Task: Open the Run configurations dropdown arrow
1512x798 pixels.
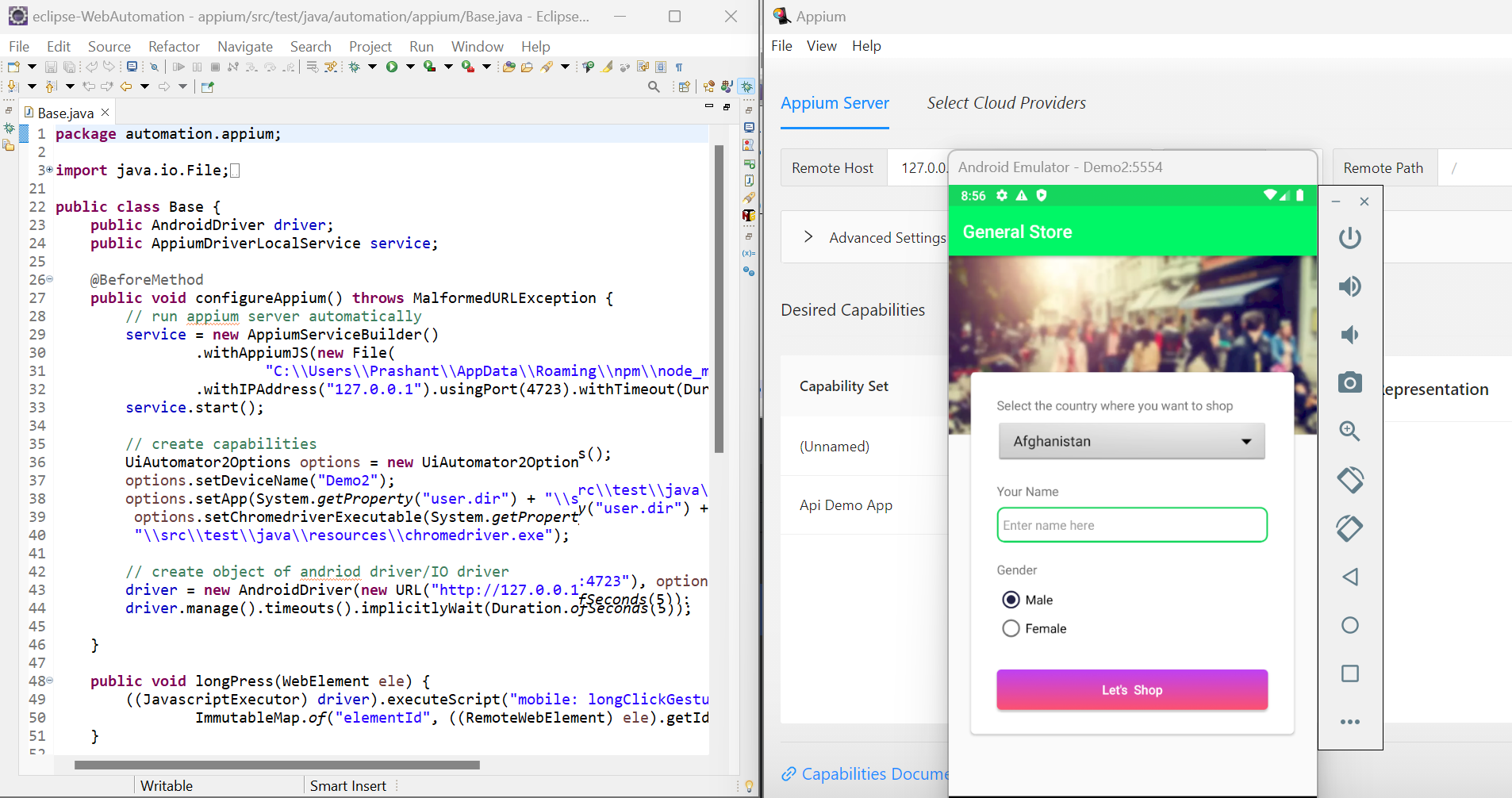Action: point(410,67)
